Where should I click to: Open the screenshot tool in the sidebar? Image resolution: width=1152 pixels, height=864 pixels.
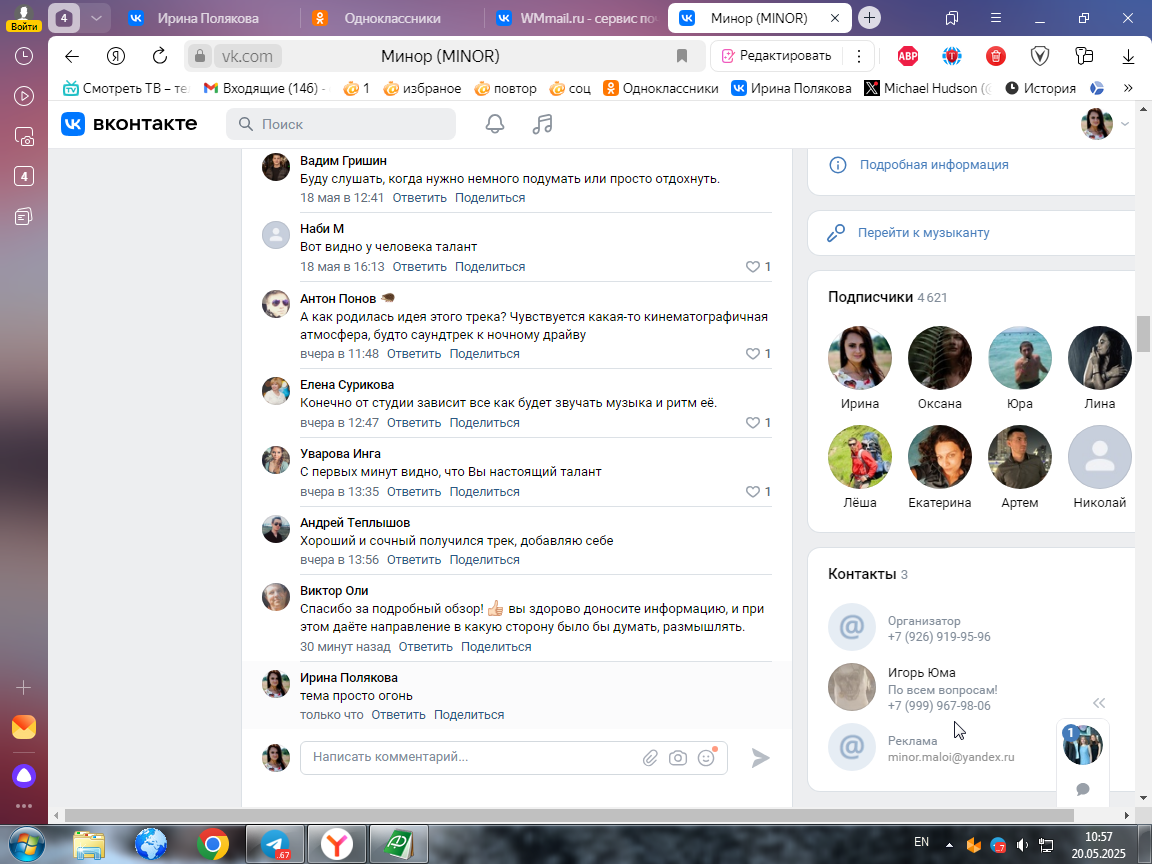pyautogui.click(x=24, y=137)
